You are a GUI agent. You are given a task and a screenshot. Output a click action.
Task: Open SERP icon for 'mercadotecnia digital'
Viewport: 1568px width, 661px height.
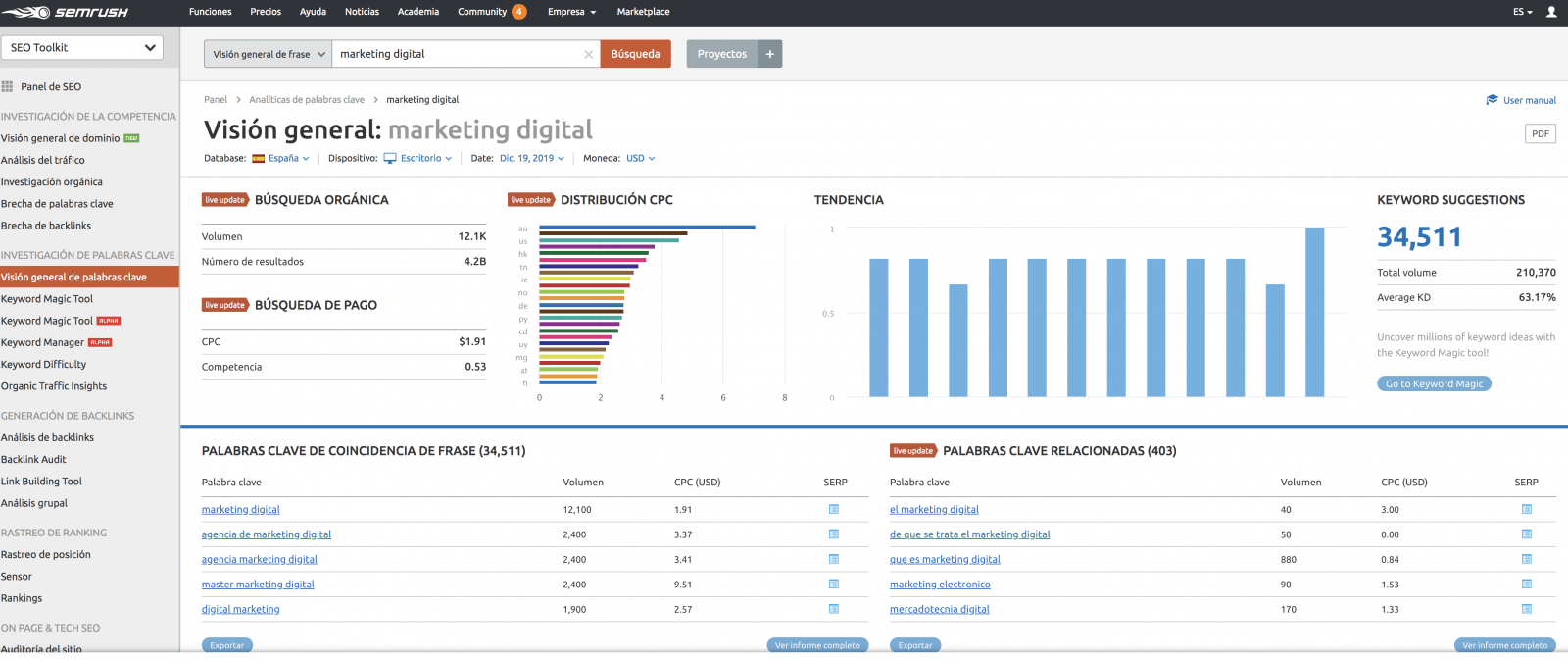point(1526,609)
